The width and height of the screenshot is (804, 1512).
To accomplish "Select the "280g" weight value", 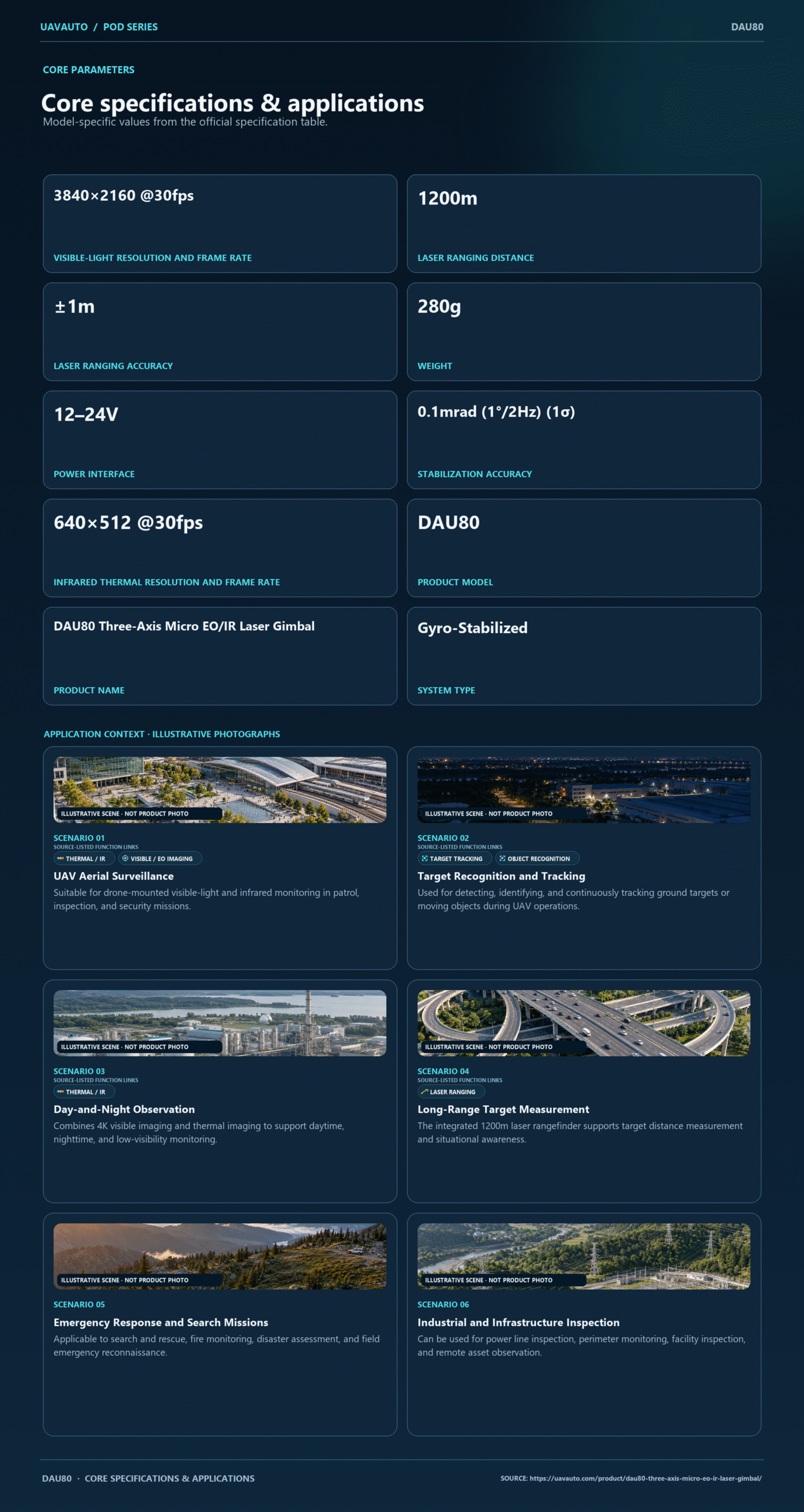I will pyautogui.click(x=439, y=307).
